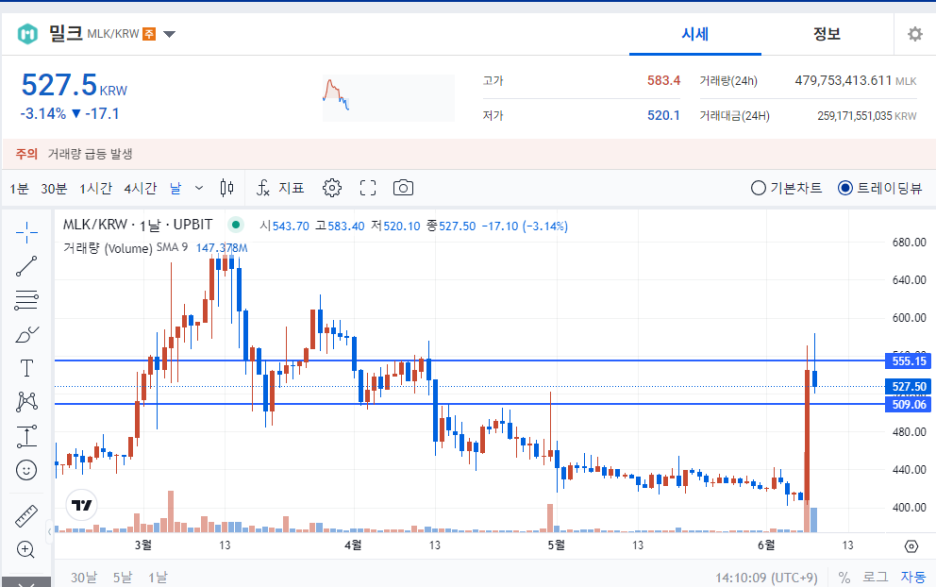This screenshot has width=936, height=587.
Task: Click the -3.14% change value
Action: click(x=43, y=113)
